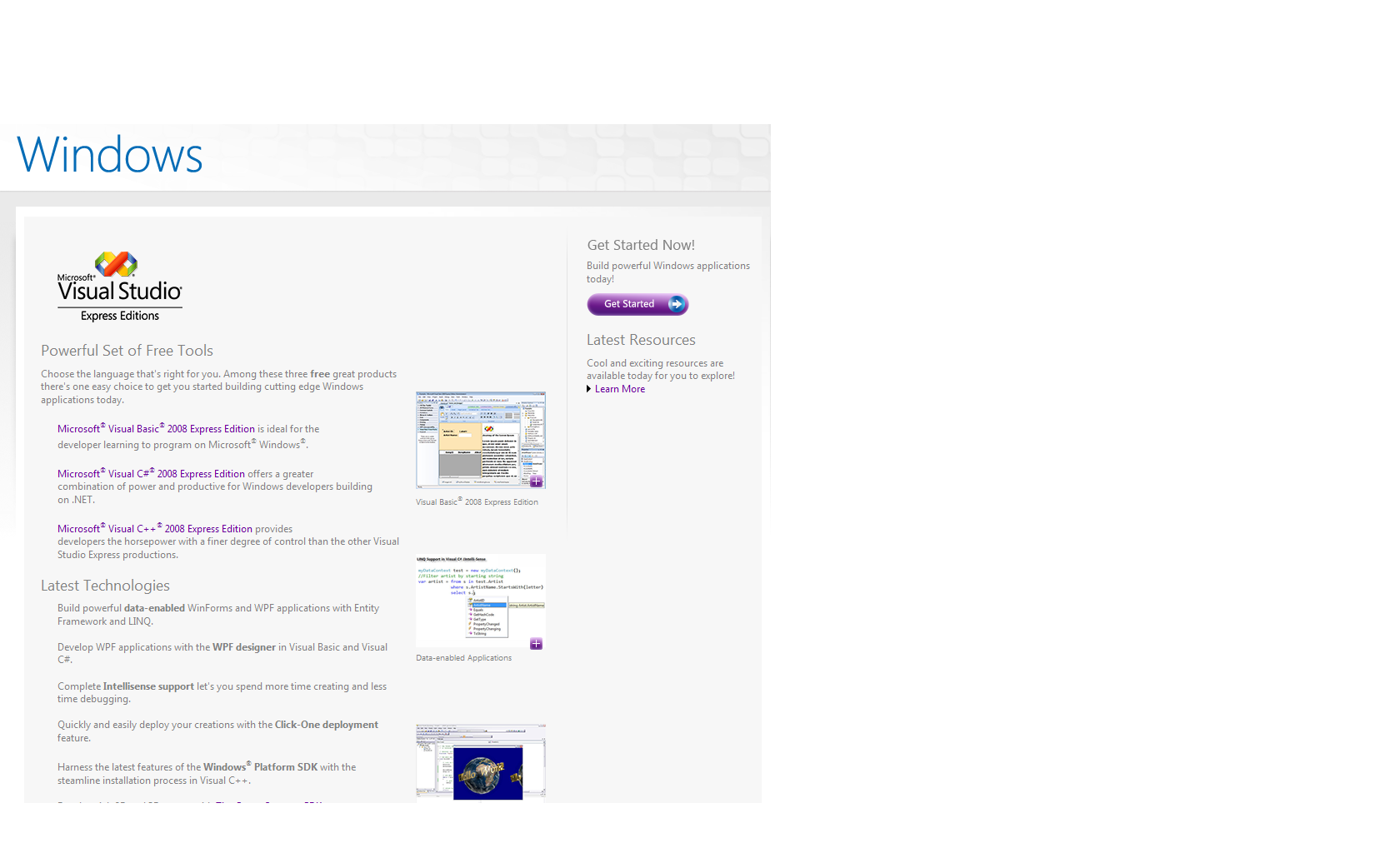Click the Latest Technologies heading
Viewport: 1400px width, 853px height.
(105, 586)
